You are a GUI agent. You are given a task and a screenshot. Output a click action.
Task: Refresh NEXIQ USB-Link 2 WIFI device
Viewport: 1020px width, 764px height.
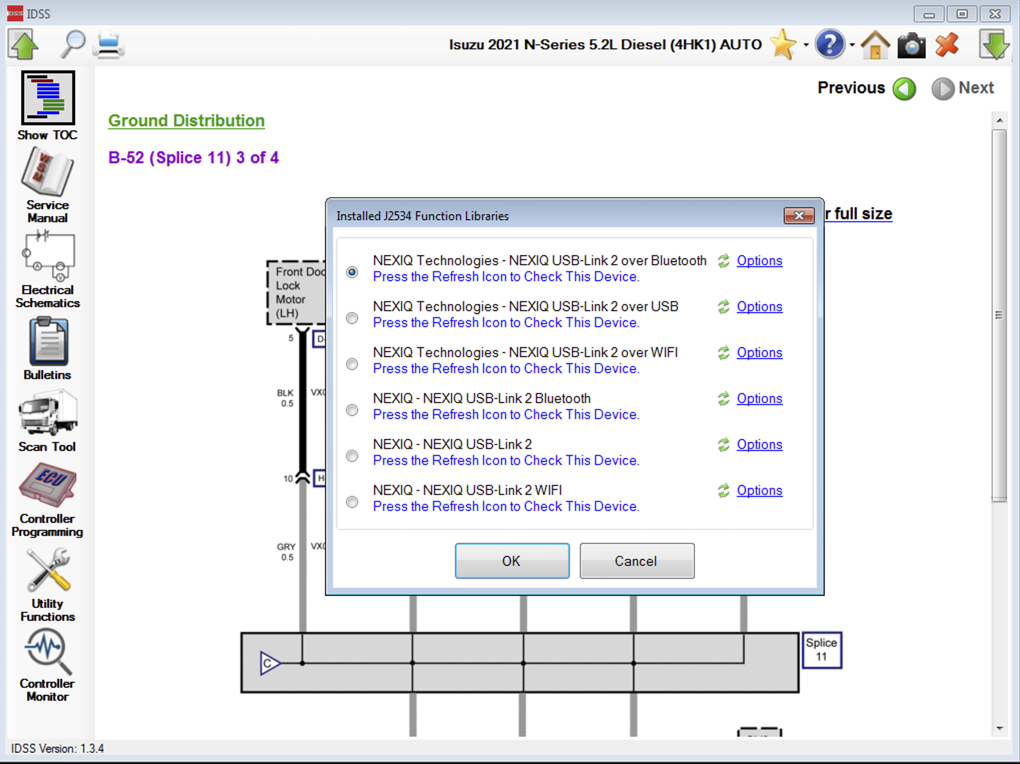click(x=723, y=491)
